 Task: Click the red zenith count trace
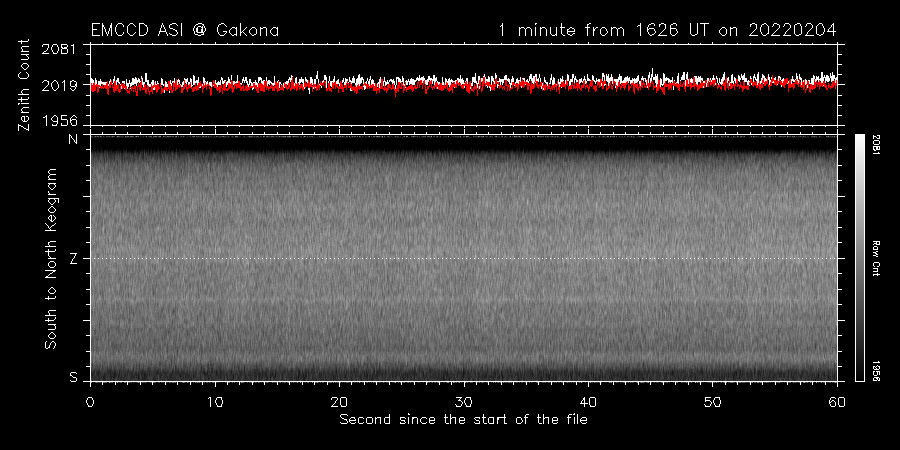[x=463, y=87]
